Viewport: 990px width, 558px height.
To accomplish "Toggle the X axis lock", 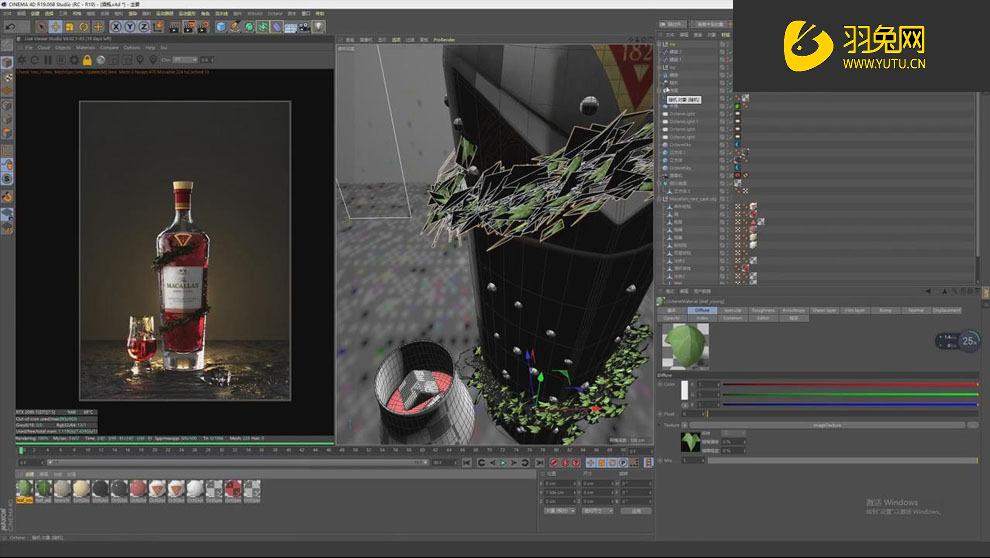I will 116,27.
